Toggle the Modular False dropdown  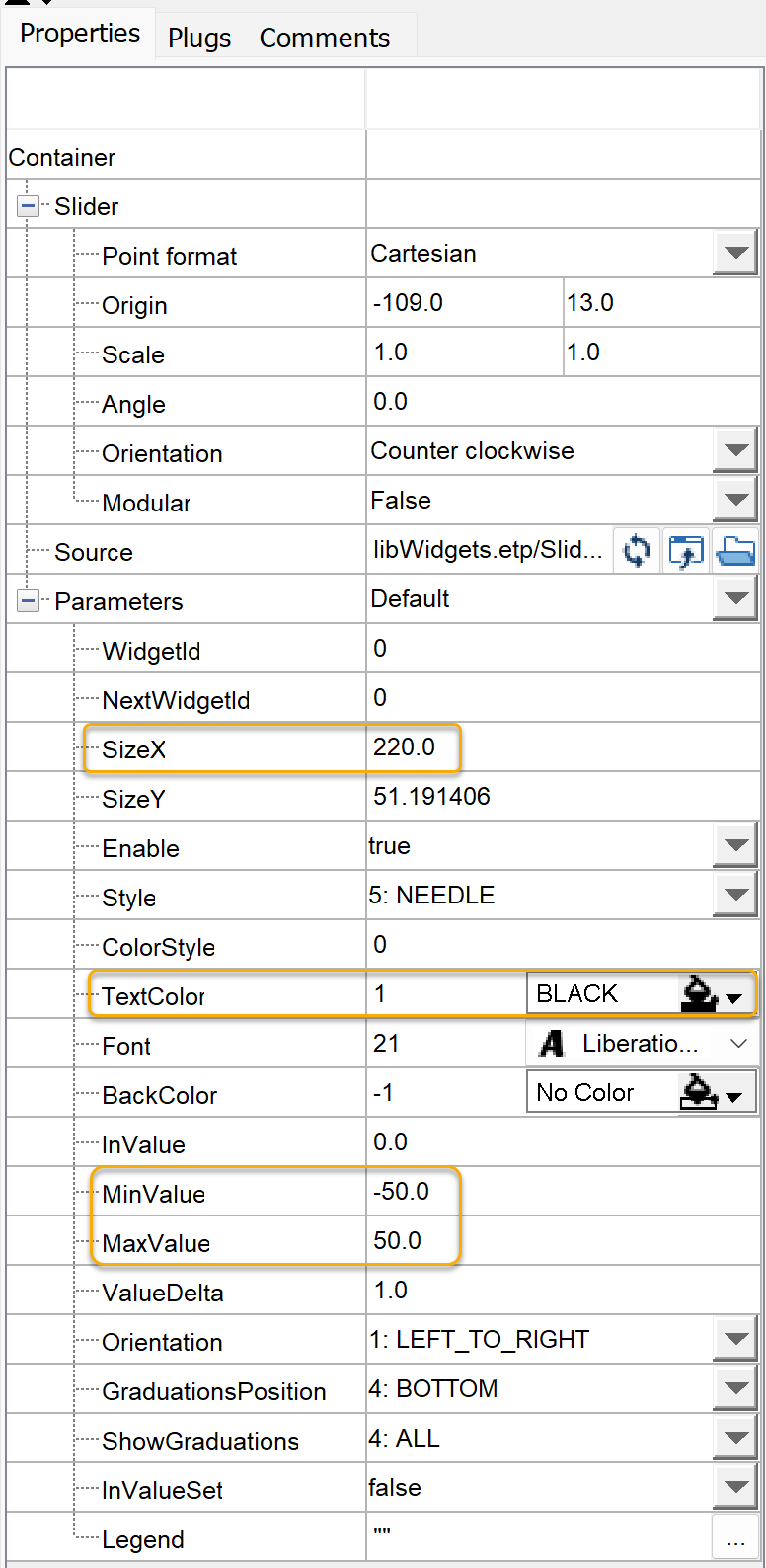pyautogui.click(x=735, y=501)
